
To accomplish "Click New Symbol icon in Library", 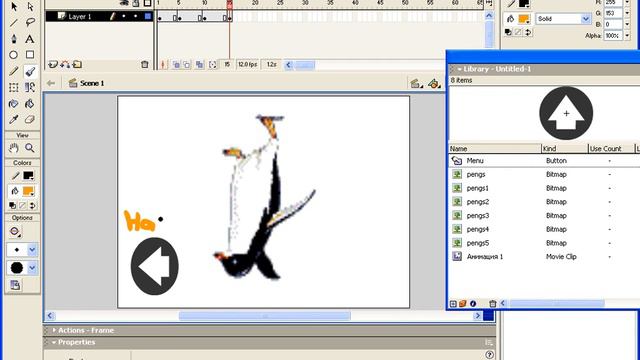I will (x=453, y=304).
